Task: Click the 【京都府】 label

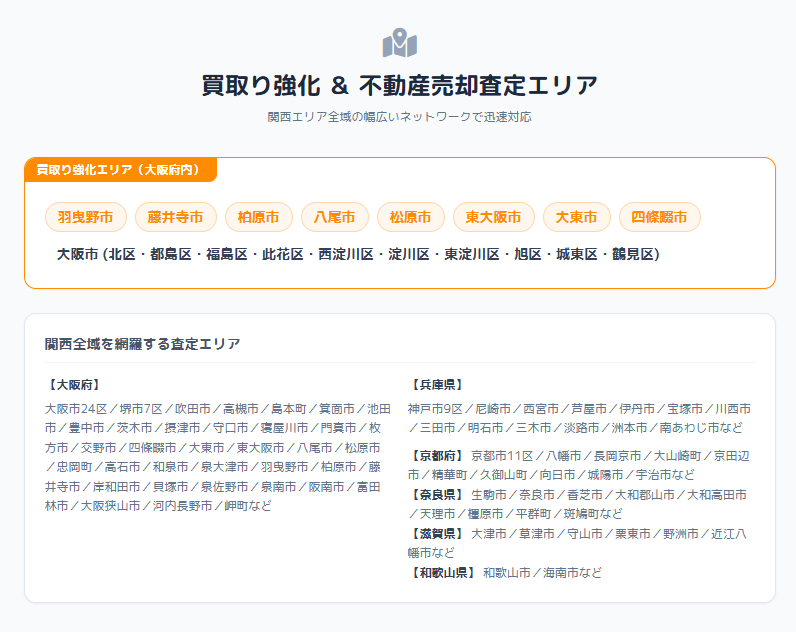Action: (437, 456)
